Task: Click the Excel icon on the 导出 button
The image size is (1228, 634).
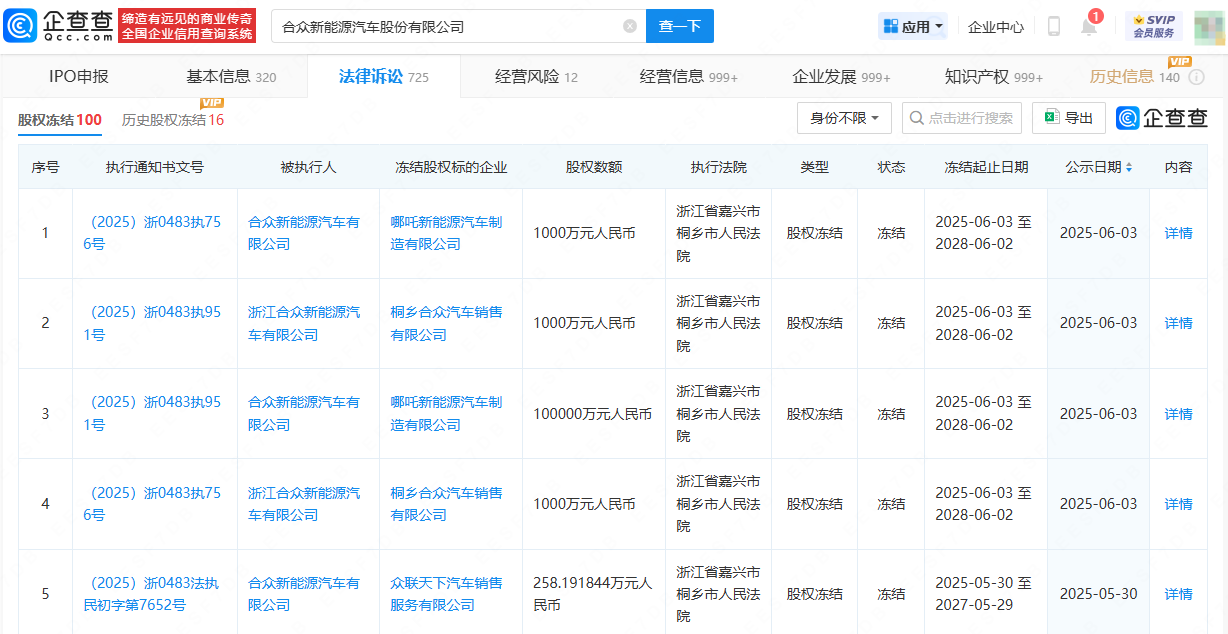Action: (x=1051, y=118)
